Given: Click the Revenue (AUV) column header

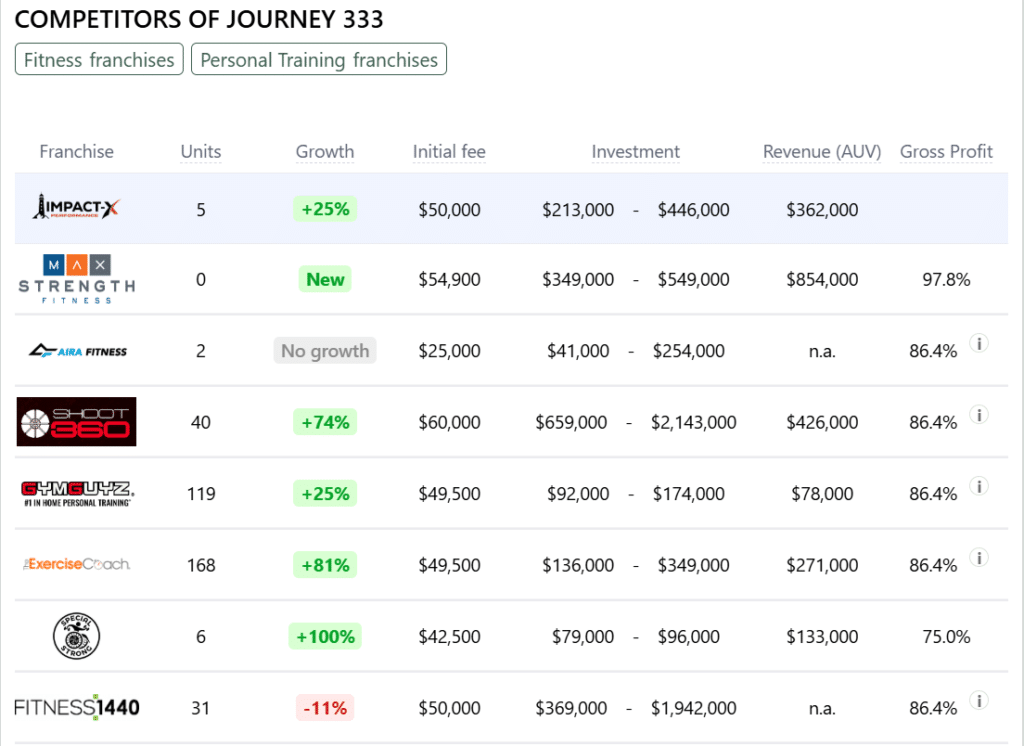Looking at the screenshot, I should click(822, 152).
